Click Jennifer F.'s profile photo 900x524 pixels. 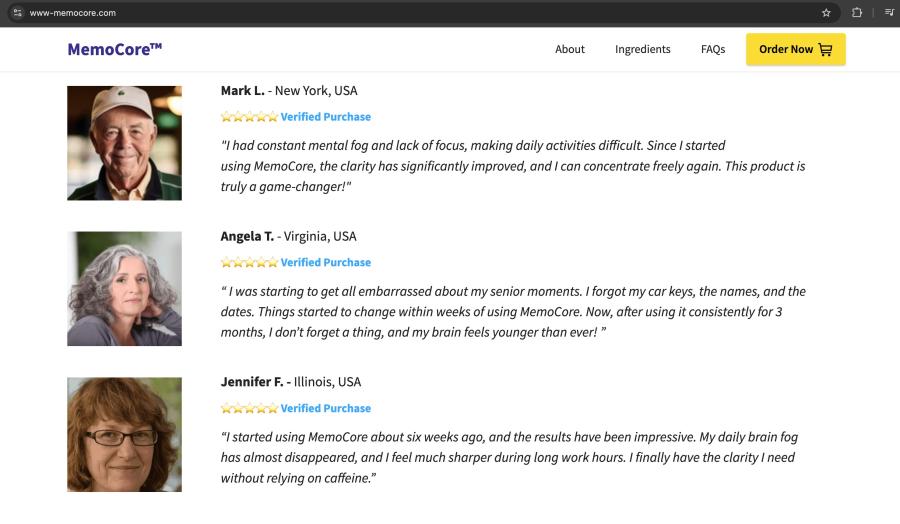click(124, 435)
